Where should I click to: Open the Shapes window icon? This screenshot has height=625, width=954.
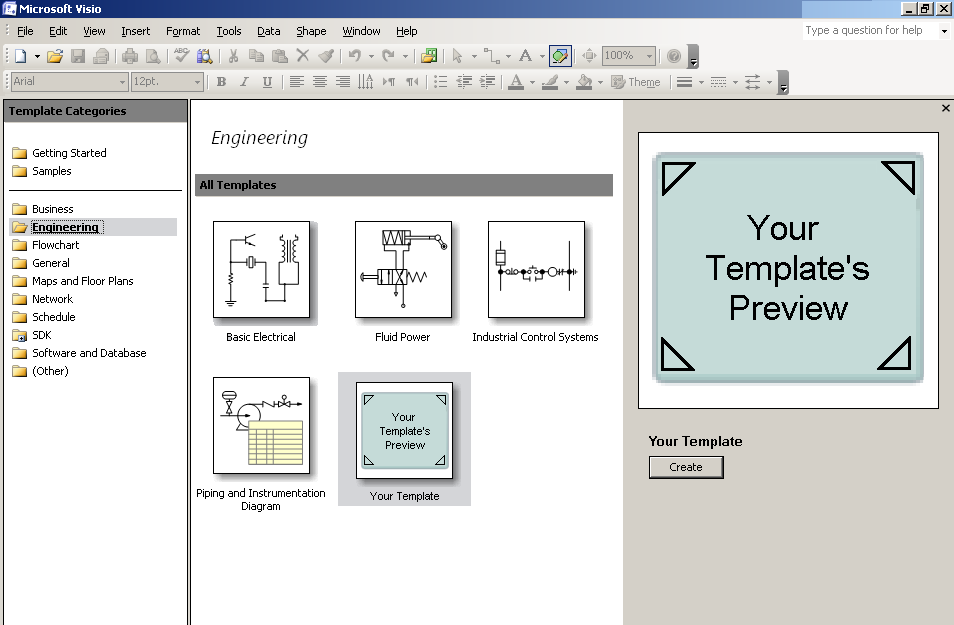(429, 56)
